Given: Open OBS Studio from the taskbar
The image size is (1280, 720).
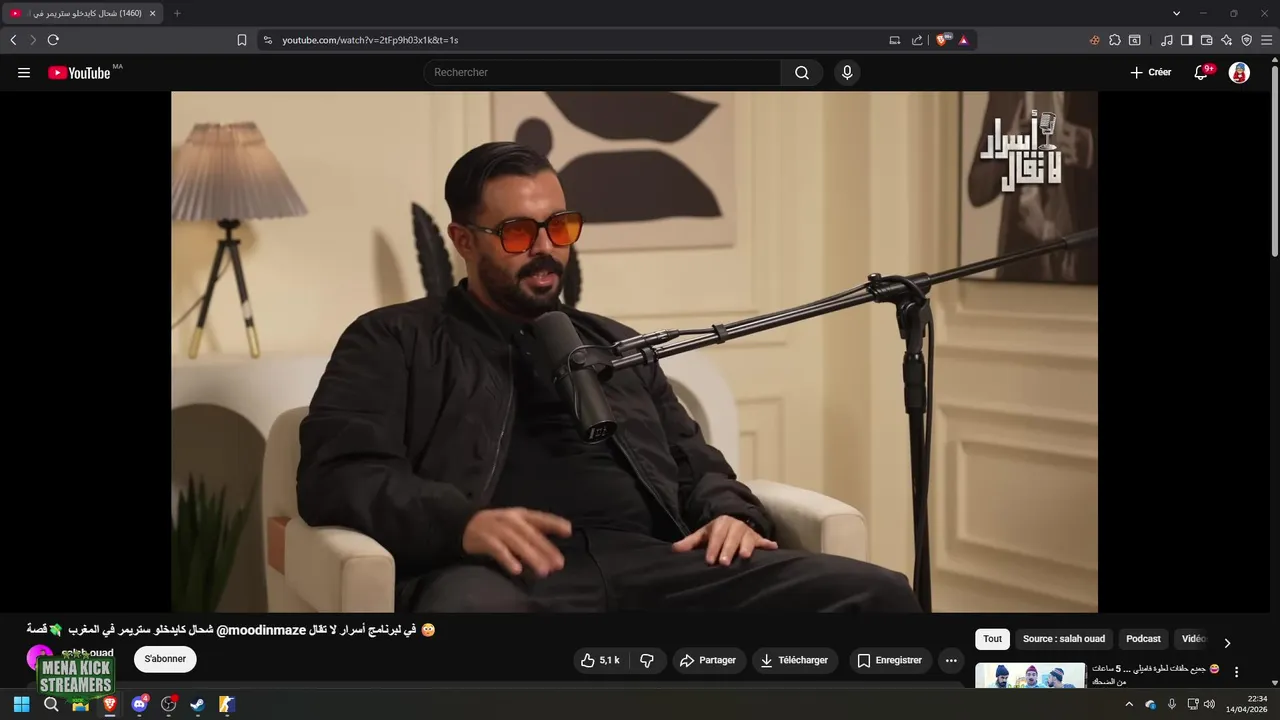Looking at the screenshot, I should 168,704.
